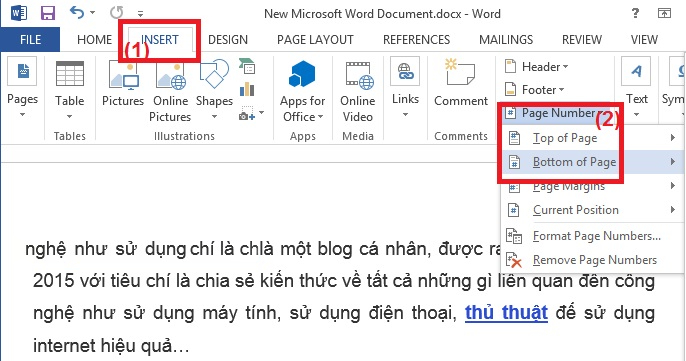Screen dimensions: 686x361
Task: Expand Current Position submenu arrow
Action: click(673, 210)
